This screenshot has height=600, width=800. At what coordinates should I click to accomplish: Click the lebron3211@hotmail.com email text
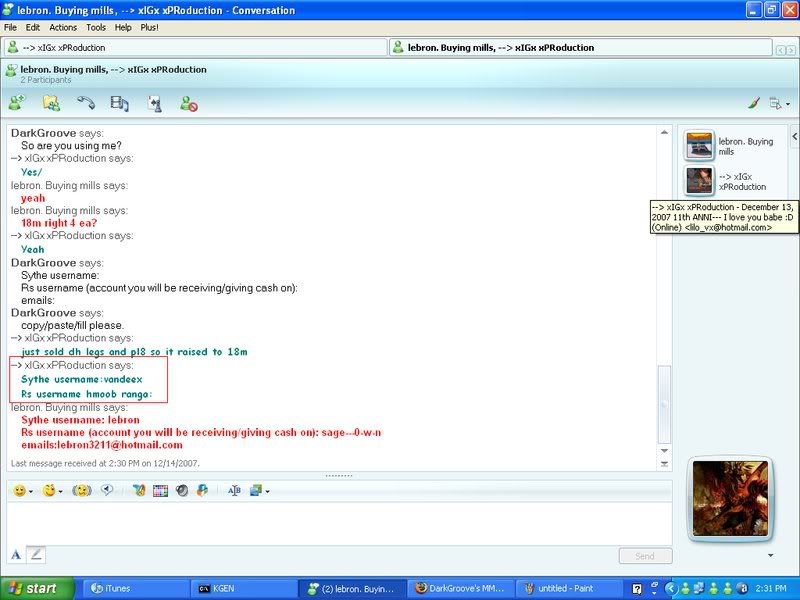point(120,445)
